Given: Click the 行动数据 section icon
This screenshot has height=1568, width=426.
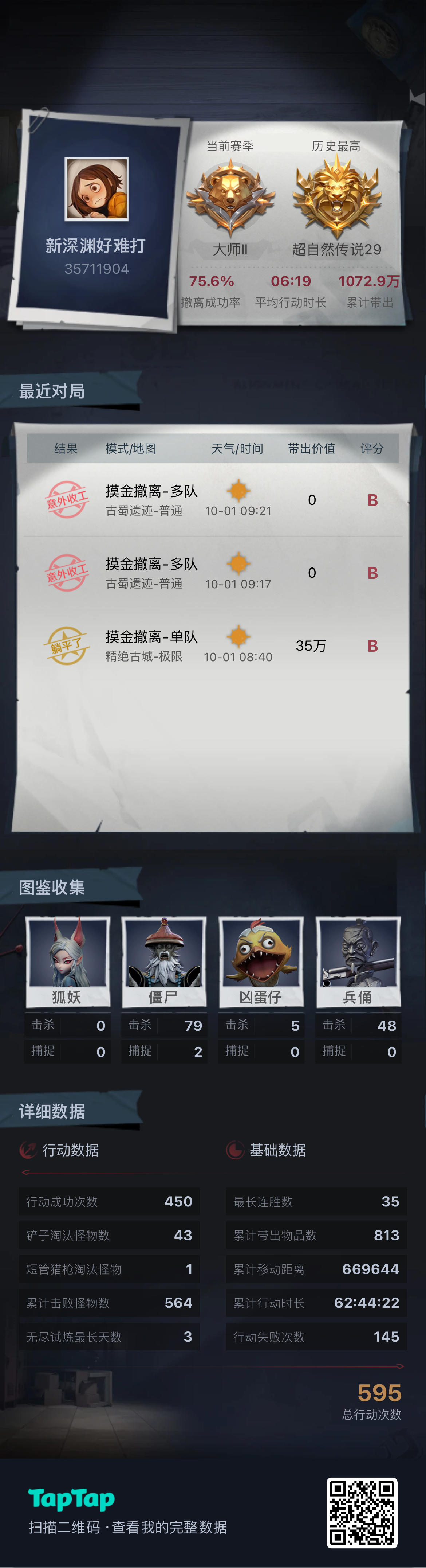Looking at the screenshot, I should point(28,1150).
